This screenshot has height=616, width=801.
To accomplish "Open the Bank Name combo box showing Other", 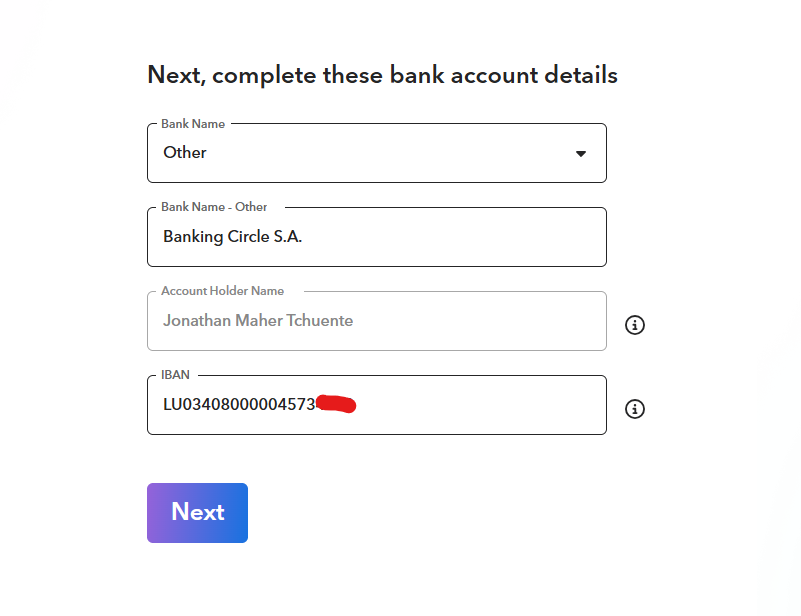I will 376,153.
